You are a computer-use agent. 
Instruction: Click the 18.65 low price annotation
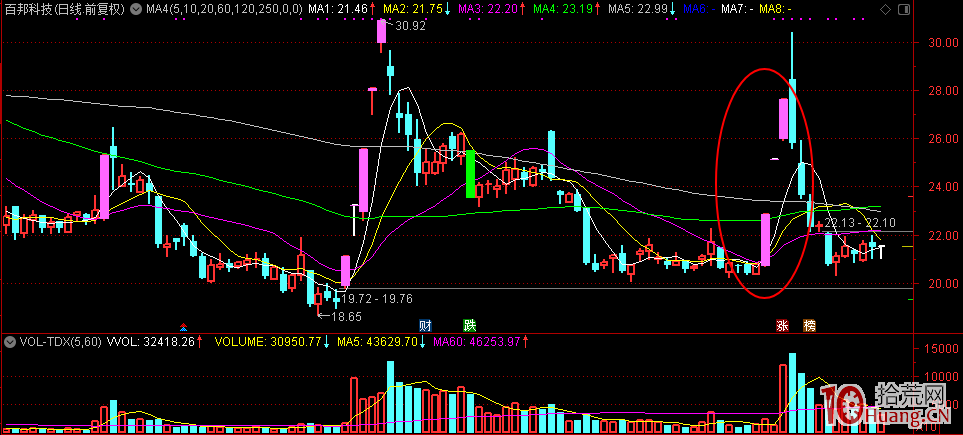[346, 317]
